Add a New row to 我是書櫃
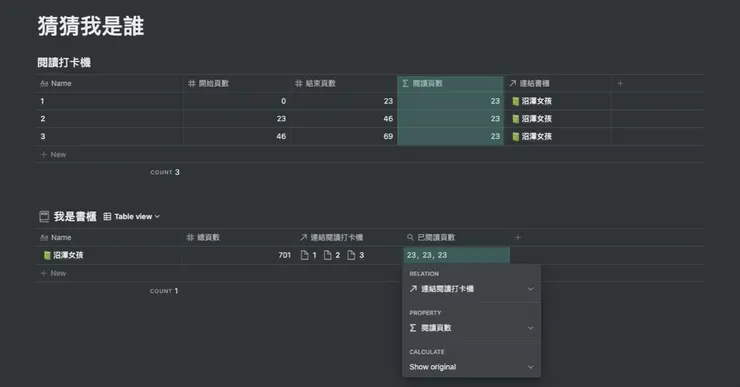740x387 pixels. click(53, 273)
